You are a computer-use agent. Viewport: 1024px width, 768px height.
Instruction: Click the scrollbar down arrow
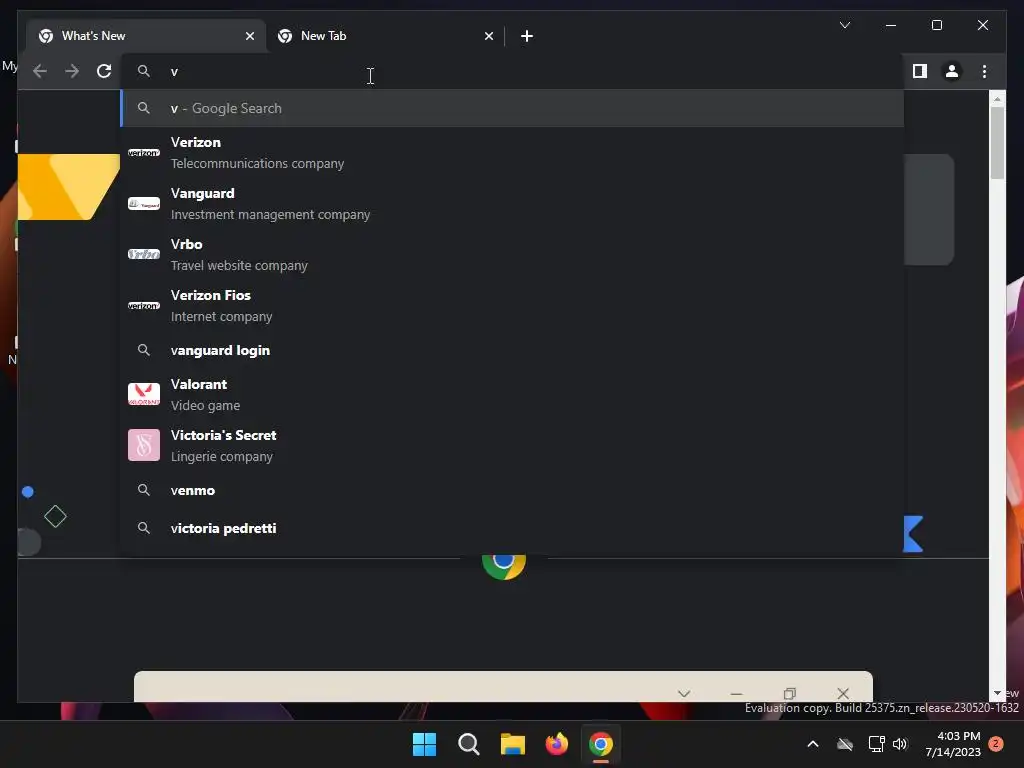[997, 694]
